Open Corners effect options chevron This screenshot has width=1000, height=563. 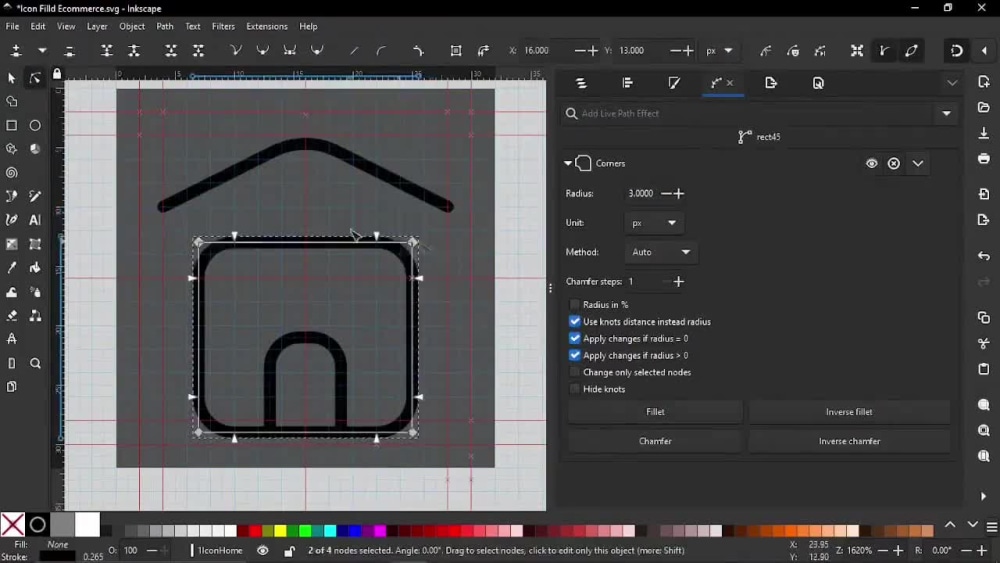[x=918, y=163]
